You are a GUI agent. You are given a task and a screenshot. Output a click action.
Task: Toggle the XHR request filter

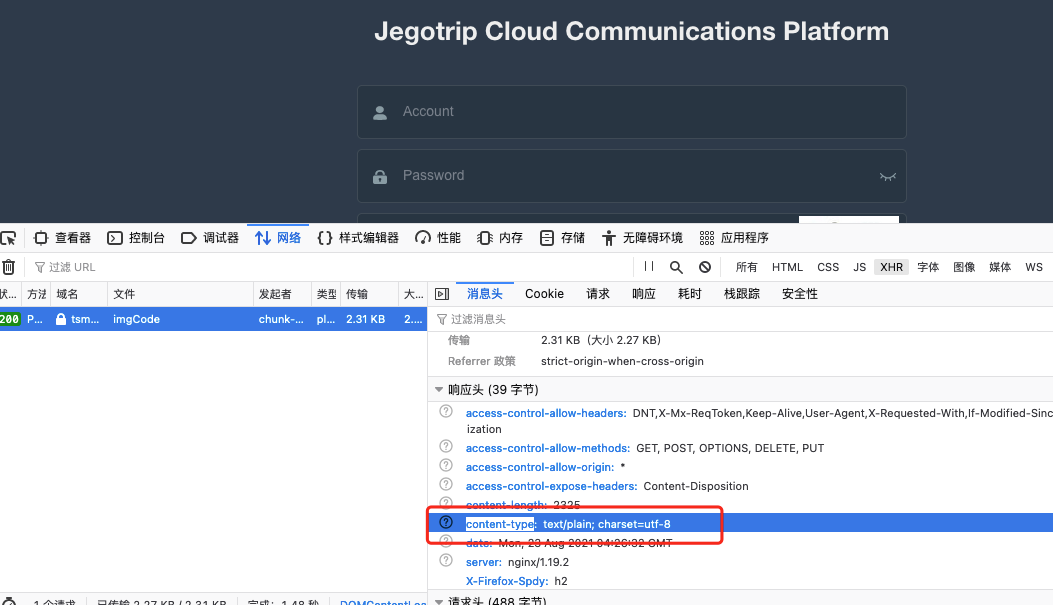[x=891, y=267]
